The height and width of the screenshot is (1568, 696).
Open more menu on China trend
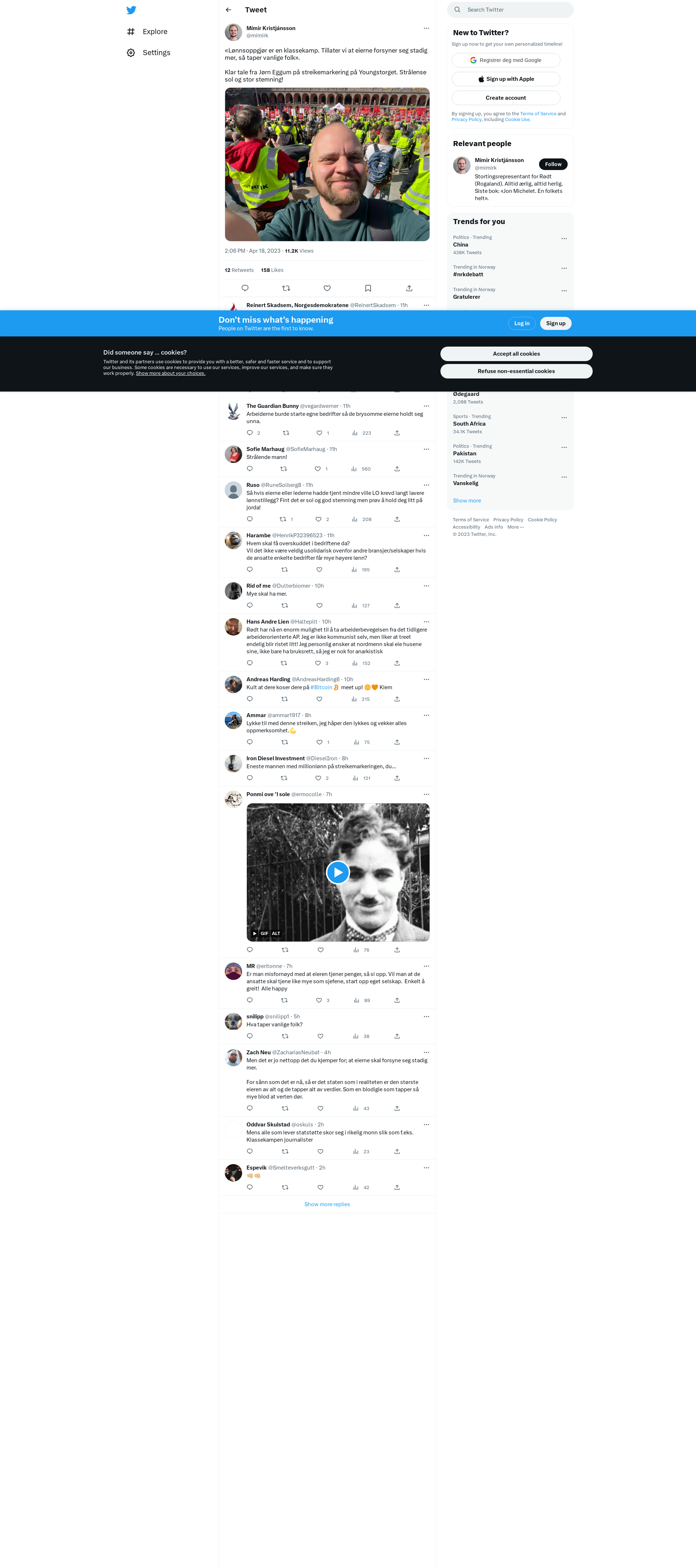[564, 238]
